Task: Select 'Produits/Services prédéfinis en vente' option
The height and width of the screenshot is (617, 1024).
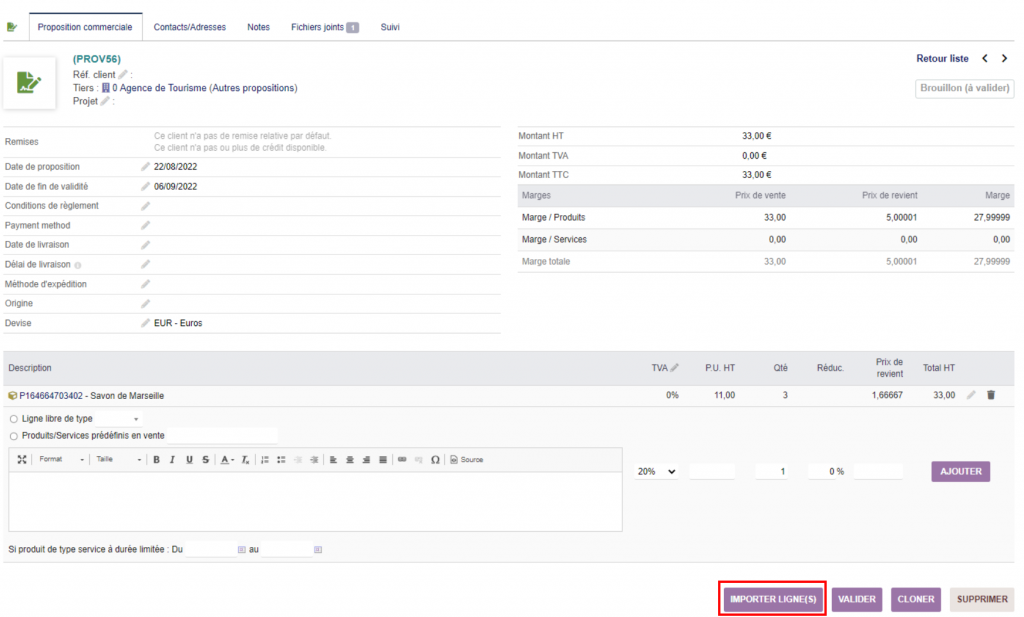Action: tap(12, 435)
